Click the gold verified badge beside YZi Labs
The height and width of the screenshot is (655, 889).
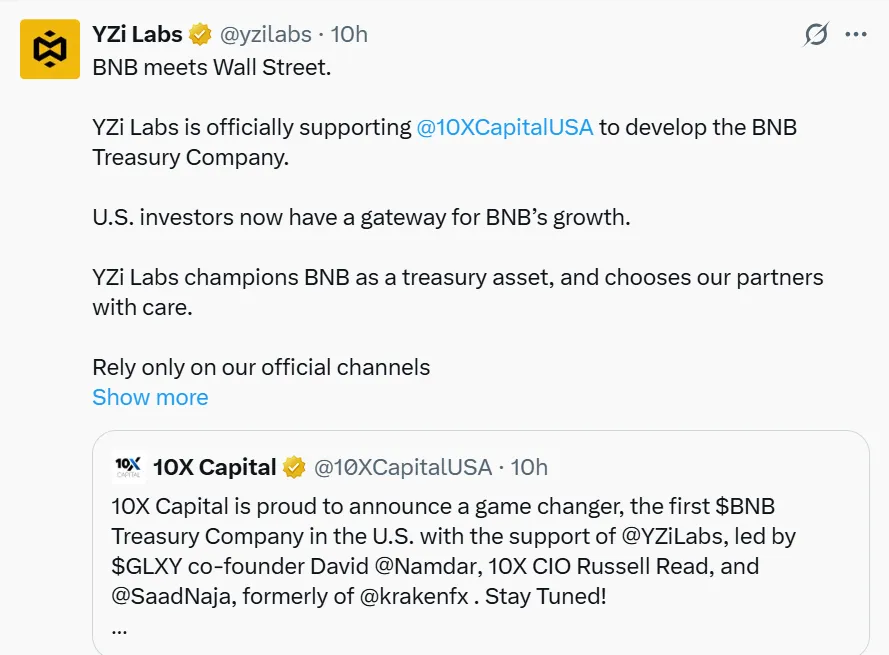point(200,35)
